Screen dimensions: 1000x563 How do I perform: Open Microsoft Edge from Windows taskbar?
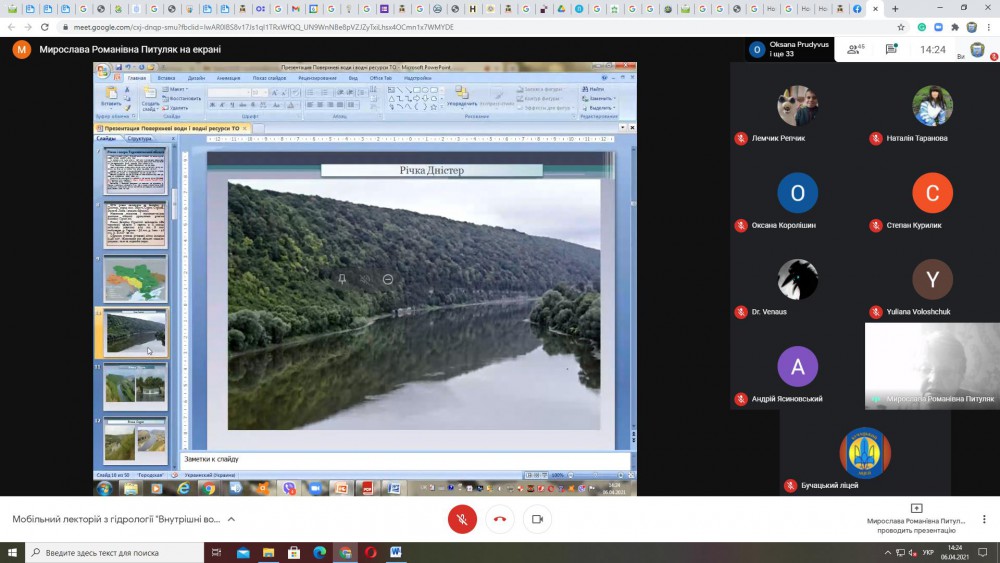click(320, 552)
